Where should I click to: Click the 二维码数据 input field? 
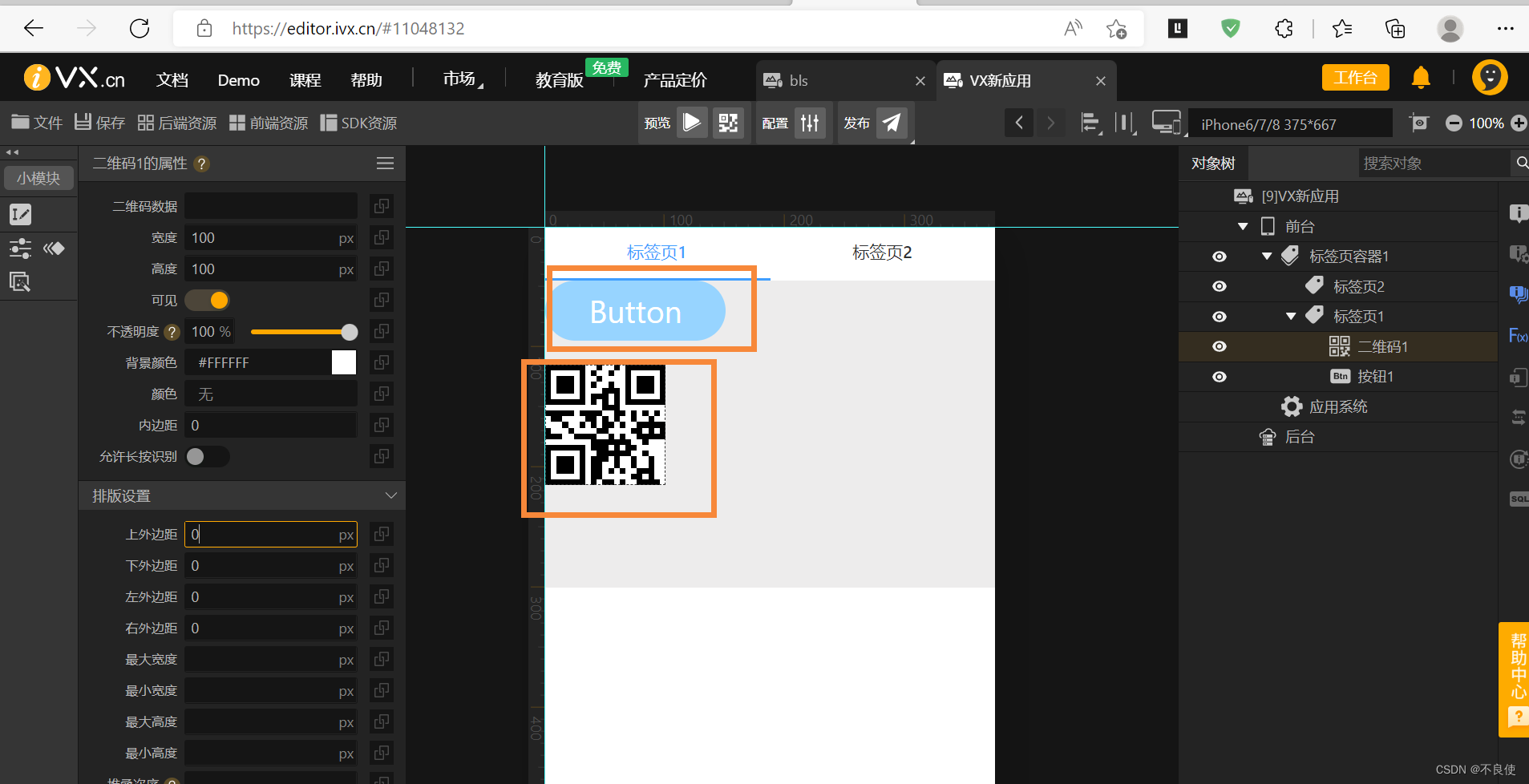pyautogui.click(x=271, y=206)
